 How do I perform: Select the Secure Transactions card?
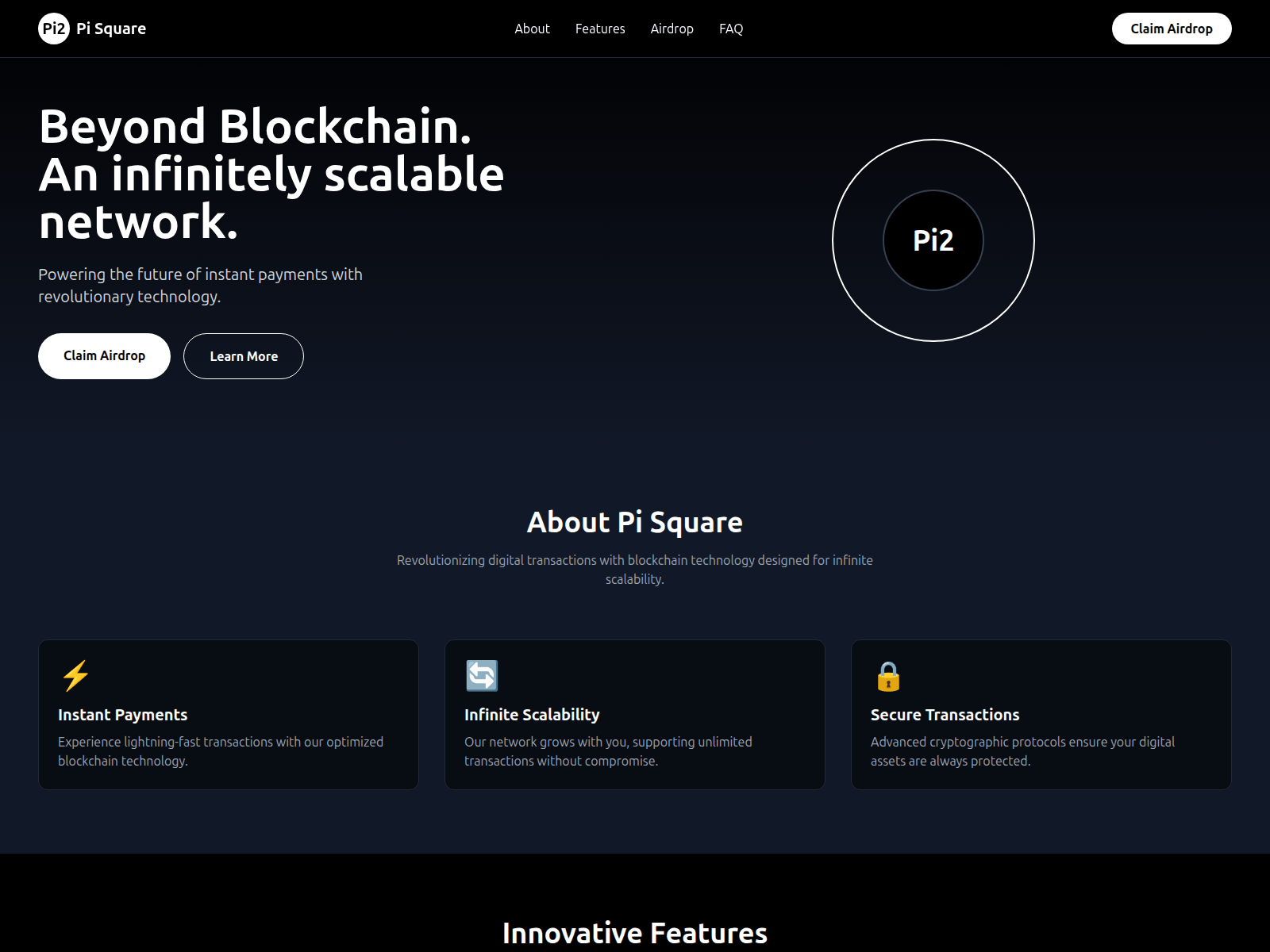(x=1041, y=714)
